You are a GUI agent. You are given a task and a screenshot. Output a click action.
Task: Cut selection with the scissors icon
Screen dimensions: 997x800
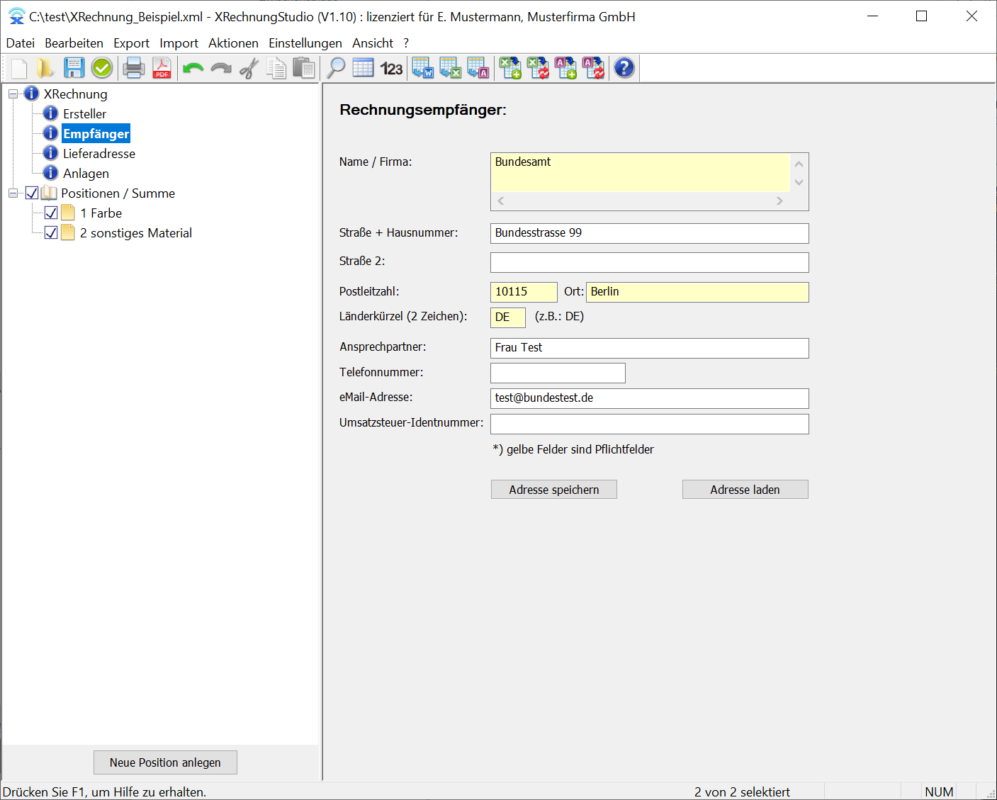click(249, 68)
